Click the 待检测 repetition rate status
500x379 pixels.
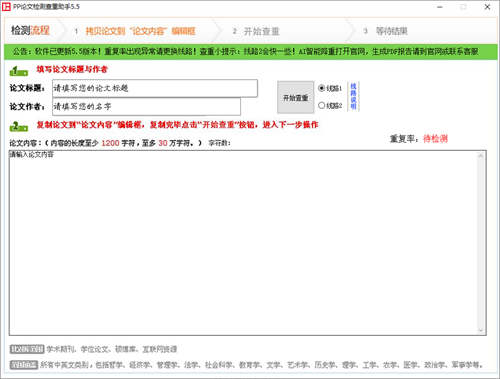(x=435, y=138)
